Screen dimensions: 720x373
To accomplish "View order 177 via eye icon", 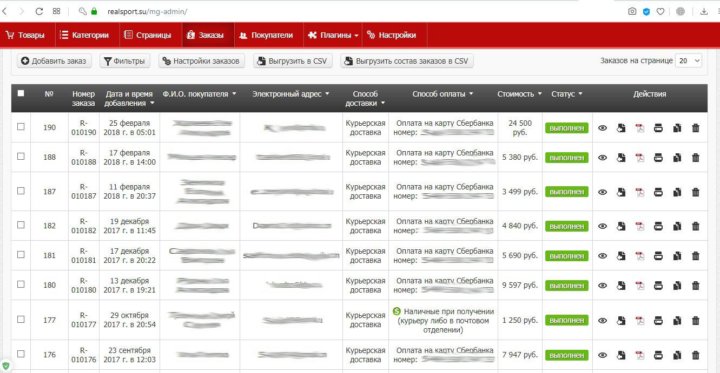I will tap(602, 320).
